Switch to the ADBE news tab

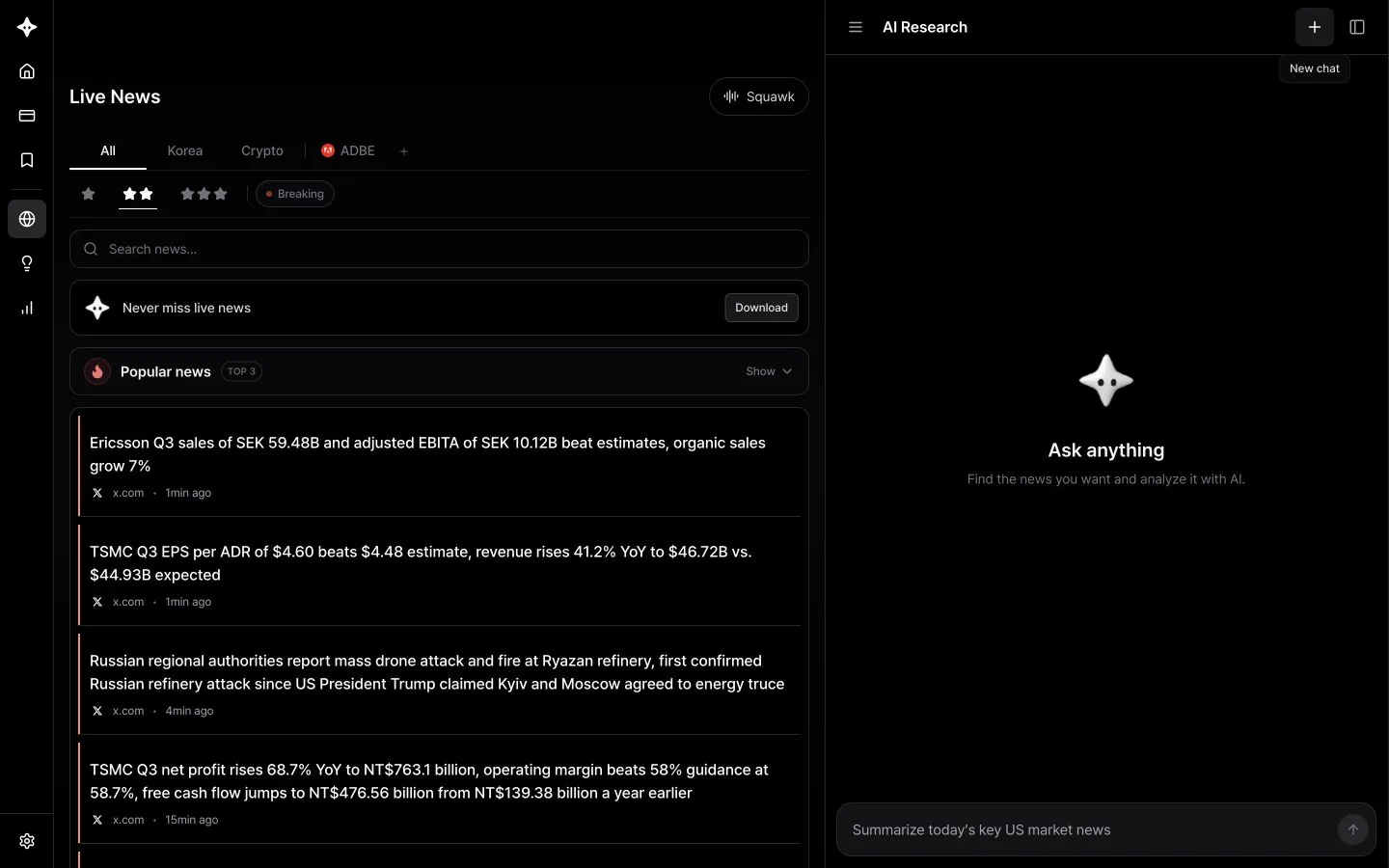[348, 151]
